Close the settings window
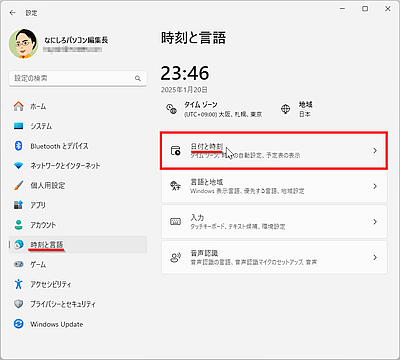 tap(388, 9)
